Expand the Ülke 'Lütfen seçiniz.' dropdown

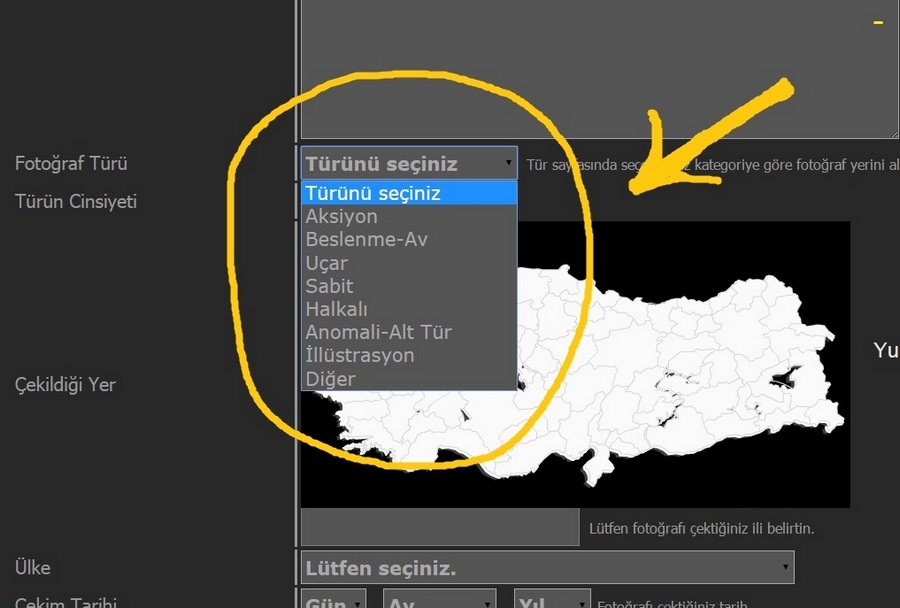(547, 568)
